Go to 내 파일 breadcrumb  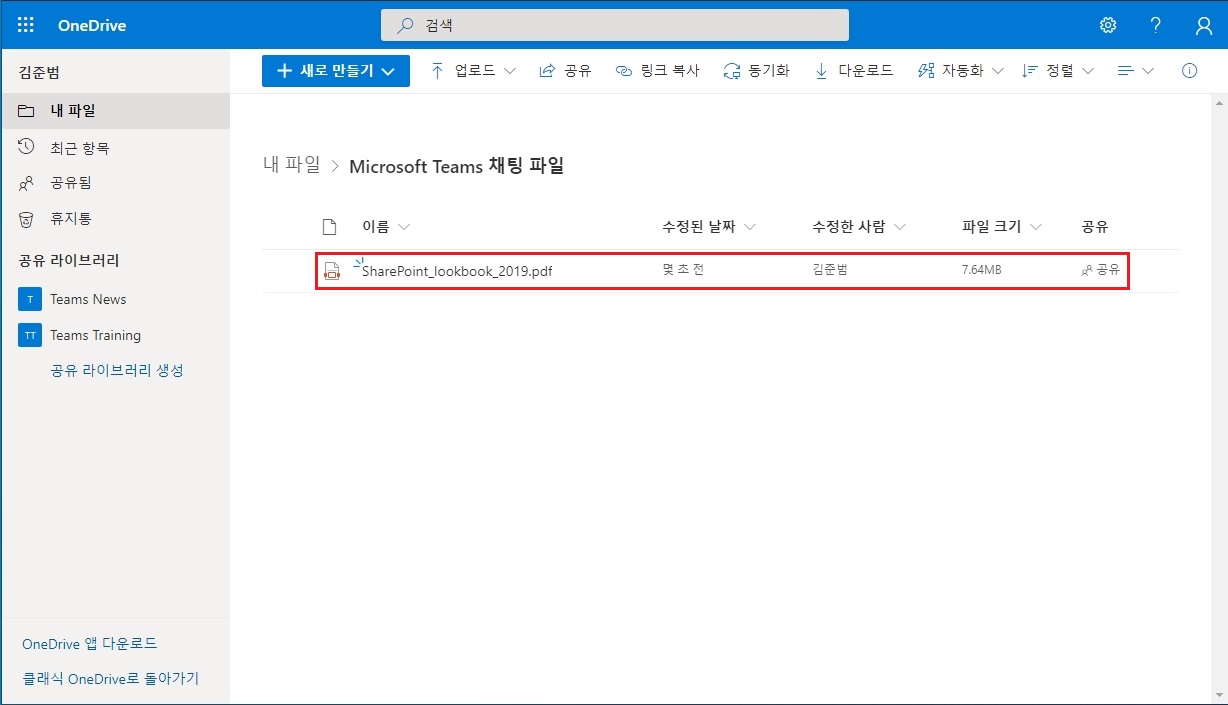[x=292, y=165]
